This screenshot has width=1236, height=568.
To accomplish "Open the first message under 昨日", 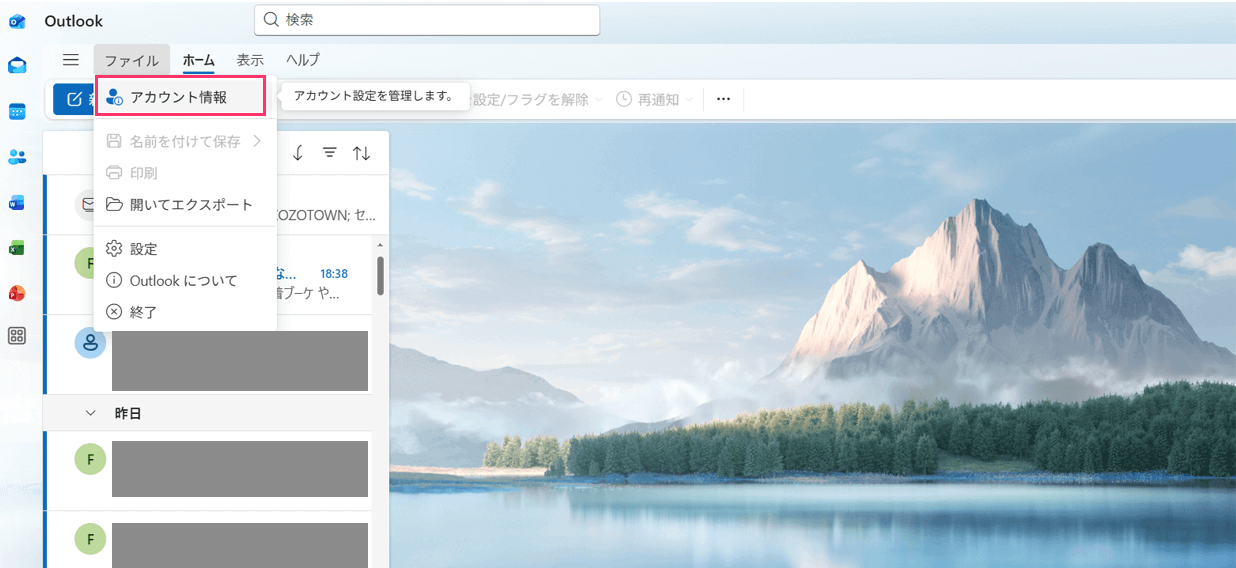I will click(x=208, y=470).
